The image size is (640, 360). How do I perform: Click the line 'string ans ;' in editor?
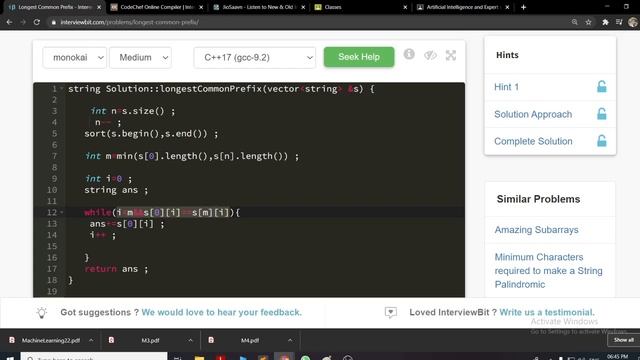click(116, 190)
